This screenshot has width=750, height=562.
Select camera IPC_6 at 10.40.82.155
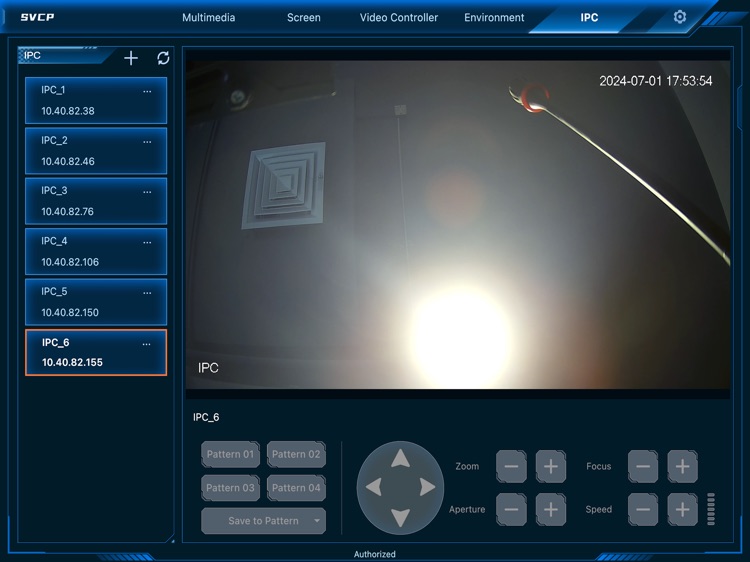point(96,353)
